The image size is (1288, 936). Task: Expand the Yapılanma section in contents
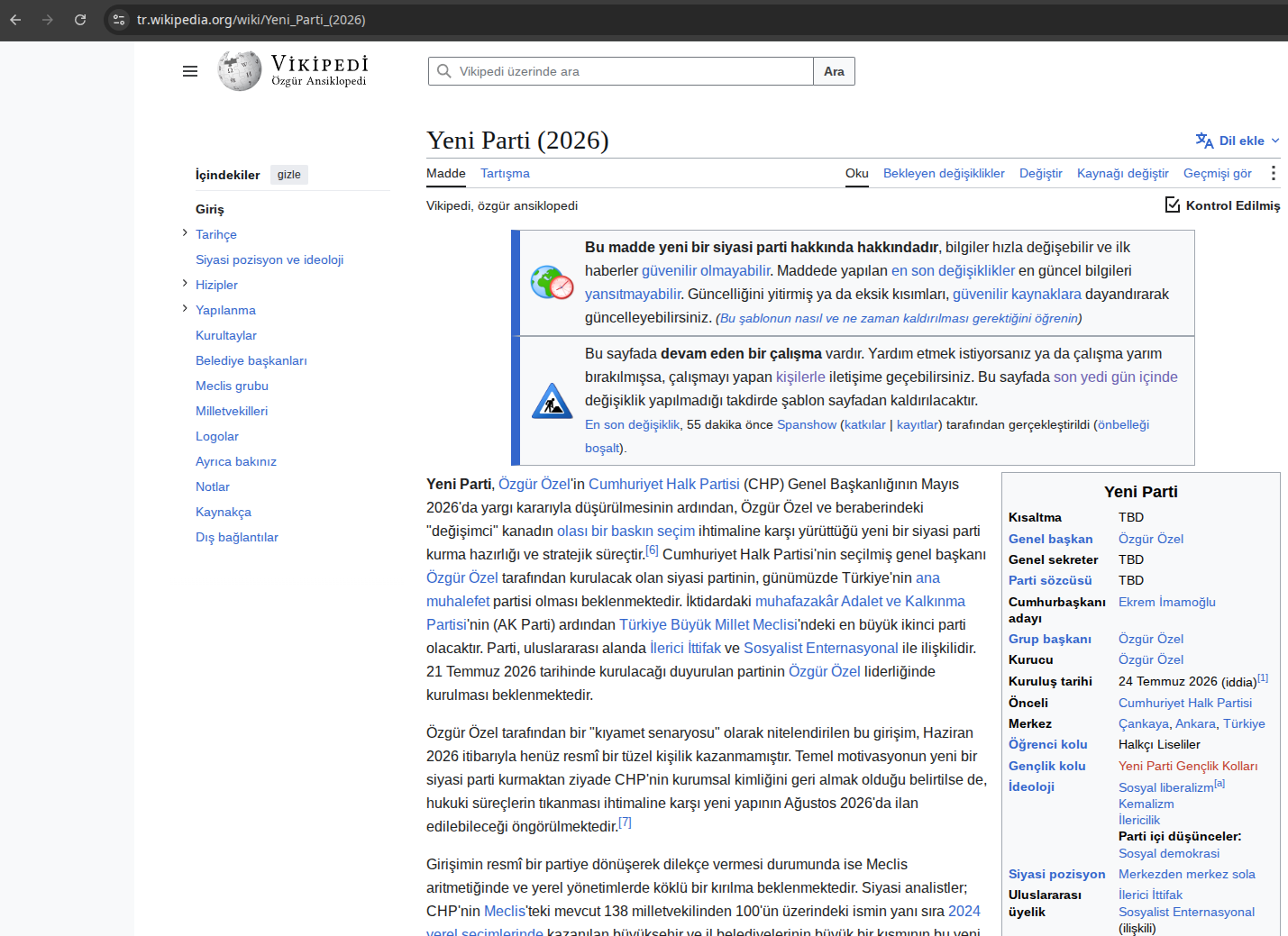tap(185, 309)
